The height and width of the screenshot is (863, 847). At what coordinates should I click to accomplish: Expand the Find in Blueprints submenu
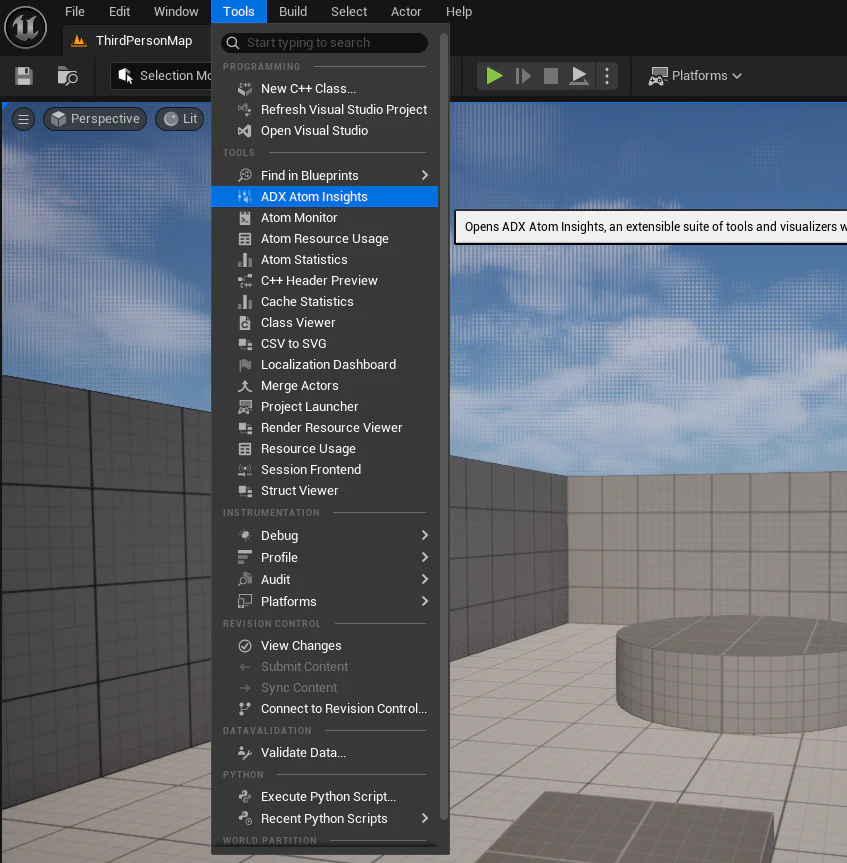pyautogui.click(x=325, y=176)
